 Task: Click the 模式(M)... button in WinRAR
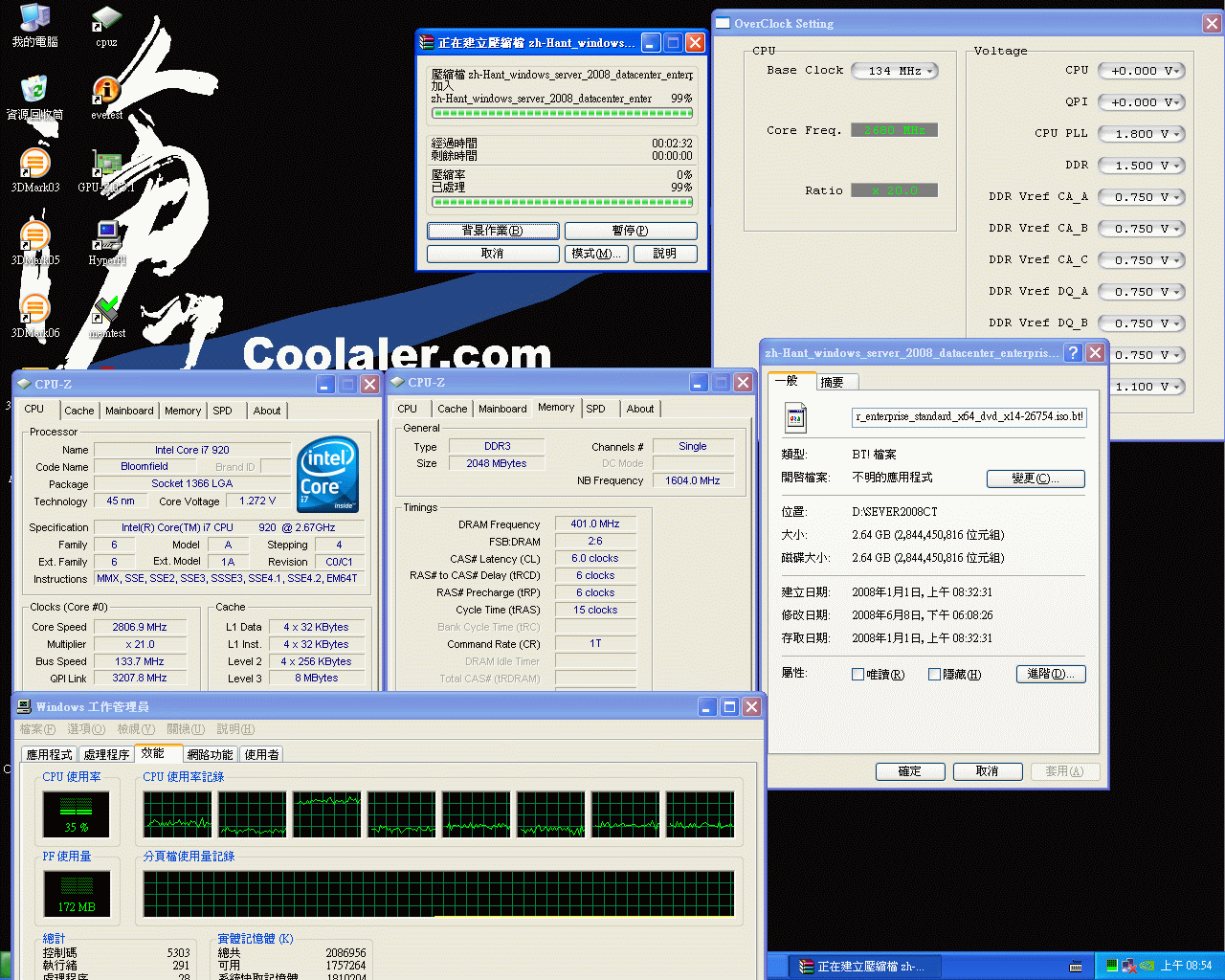pos(598,254)
